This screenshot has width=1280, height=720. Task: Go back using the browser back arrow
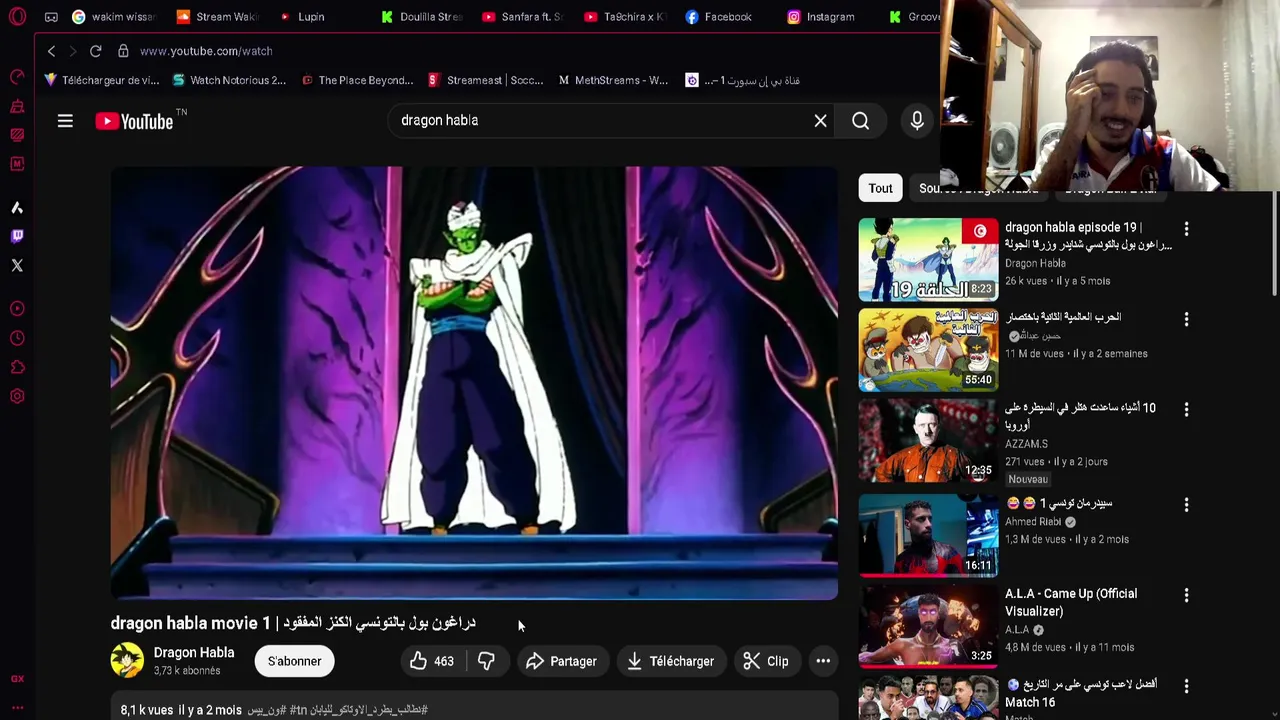[51, 51]
